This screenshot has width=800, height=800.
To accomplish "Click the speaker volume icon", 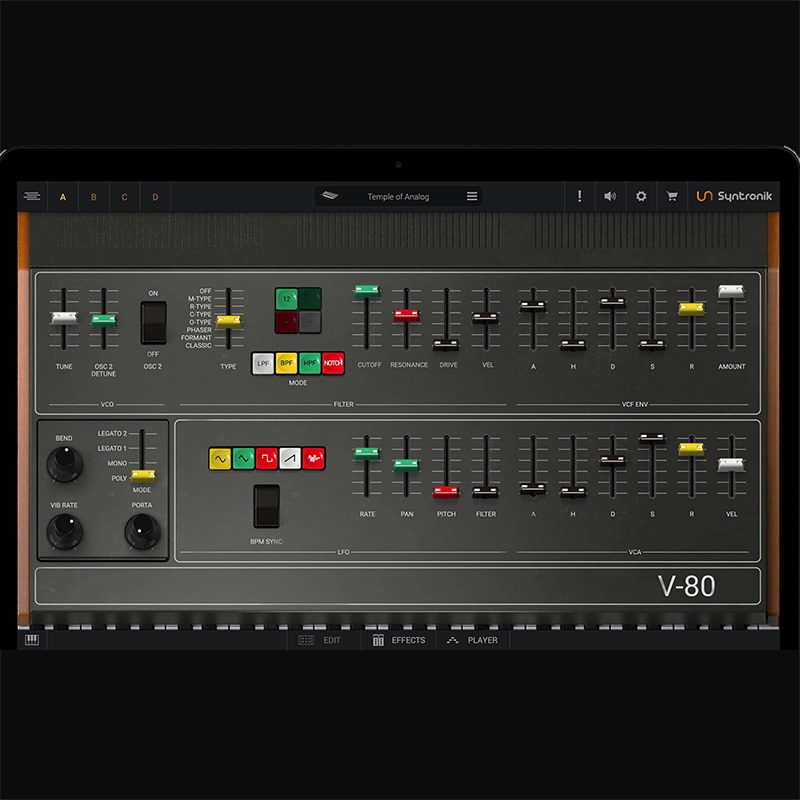I will click(610, 196).
